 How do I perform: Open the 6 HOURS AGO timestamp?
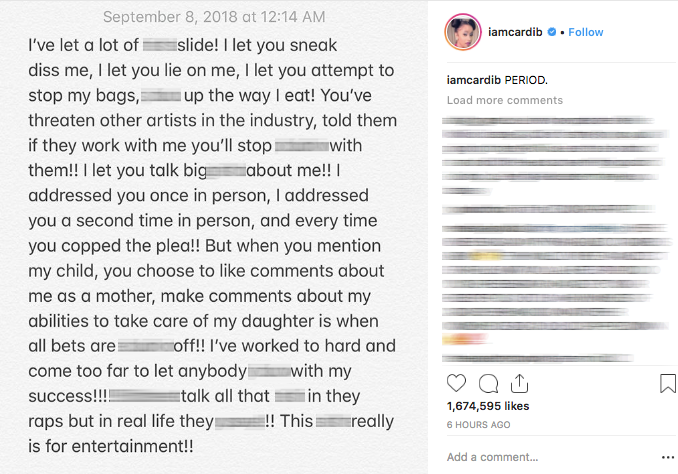pyautogui.click(x=478, y=425)
